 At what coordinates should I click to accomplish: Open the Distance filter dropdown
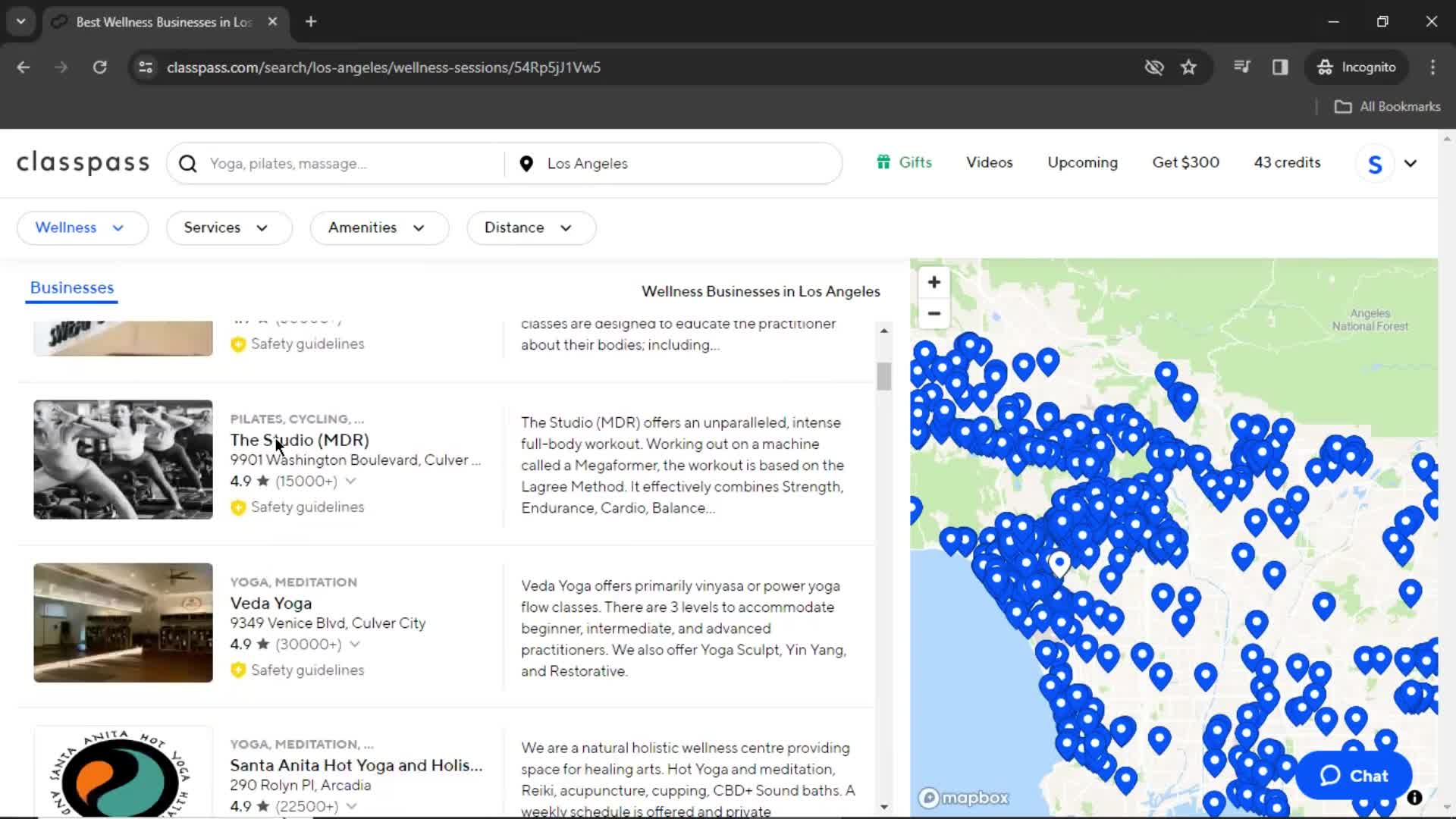531,228
